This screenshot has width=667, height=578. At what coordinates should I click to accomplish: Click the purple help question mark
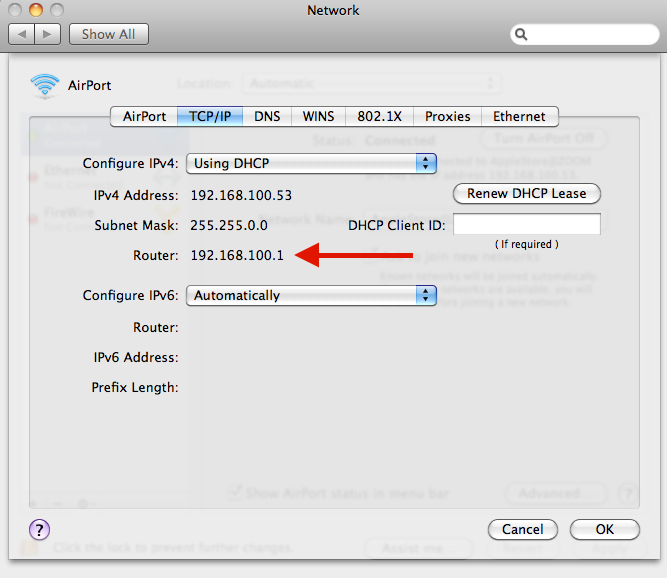[x=40, y=530]
